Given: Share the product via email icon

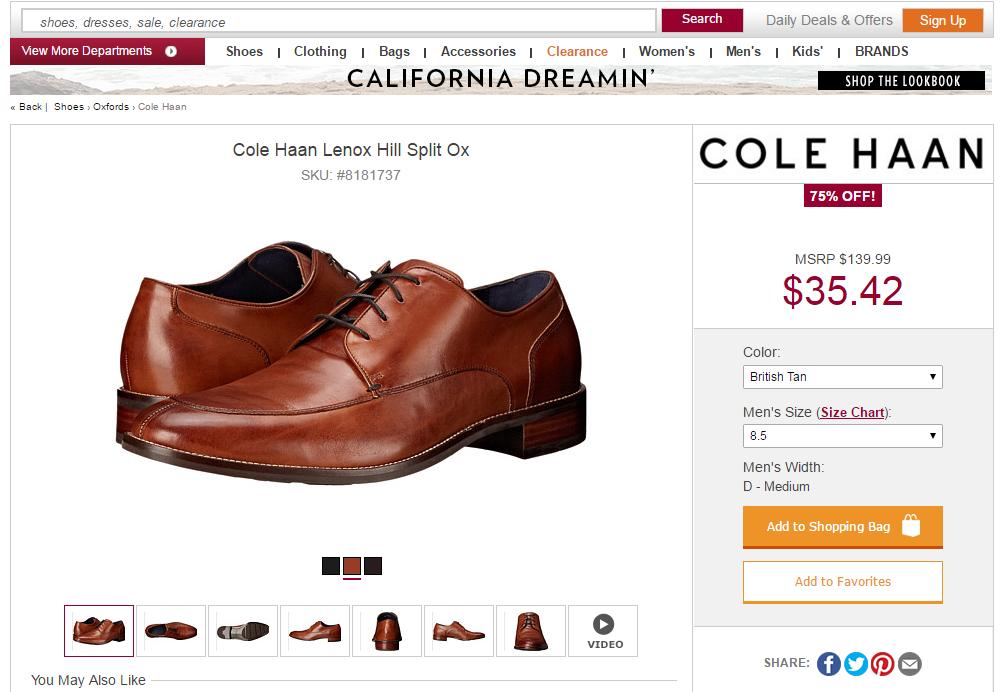Looking at the screenshot, I should [909, 663].
